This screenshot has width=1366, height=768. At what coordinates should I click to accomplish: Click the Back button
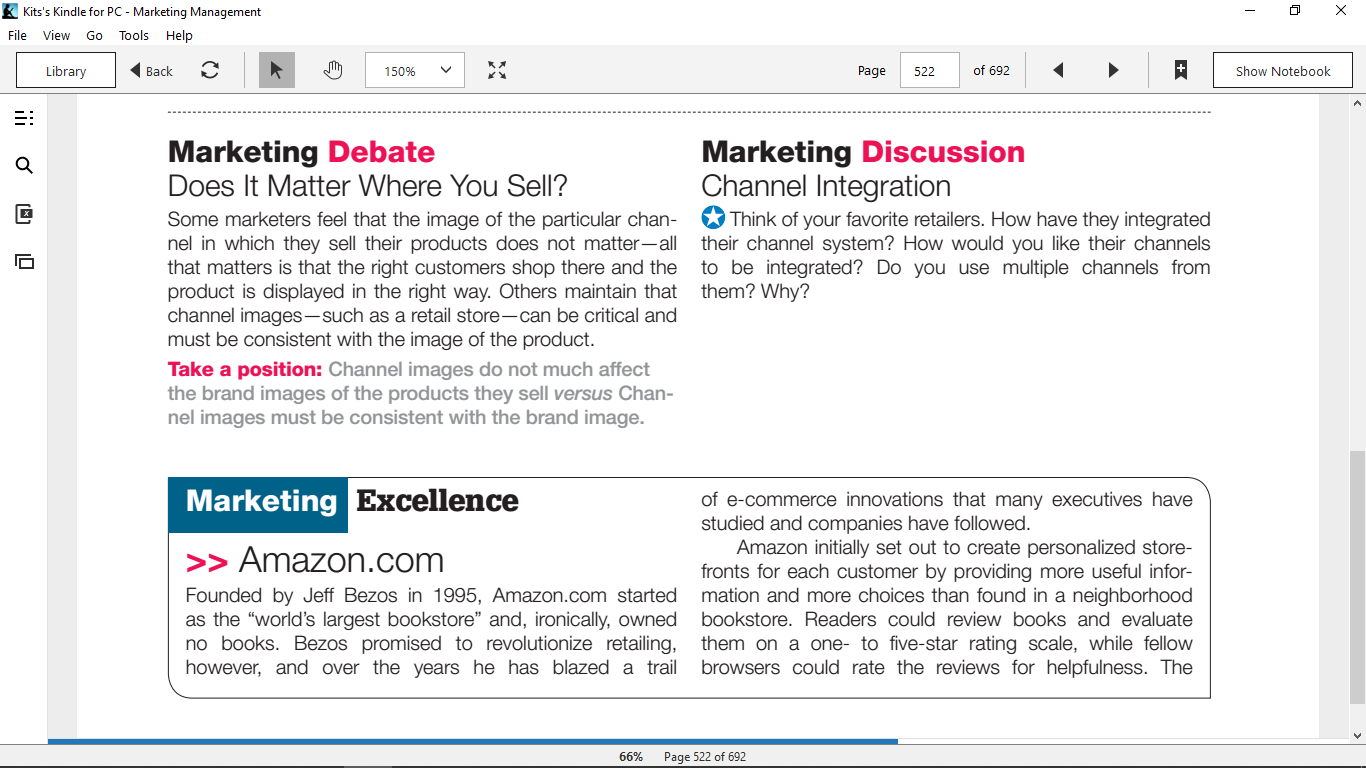(x=151, y=70)
